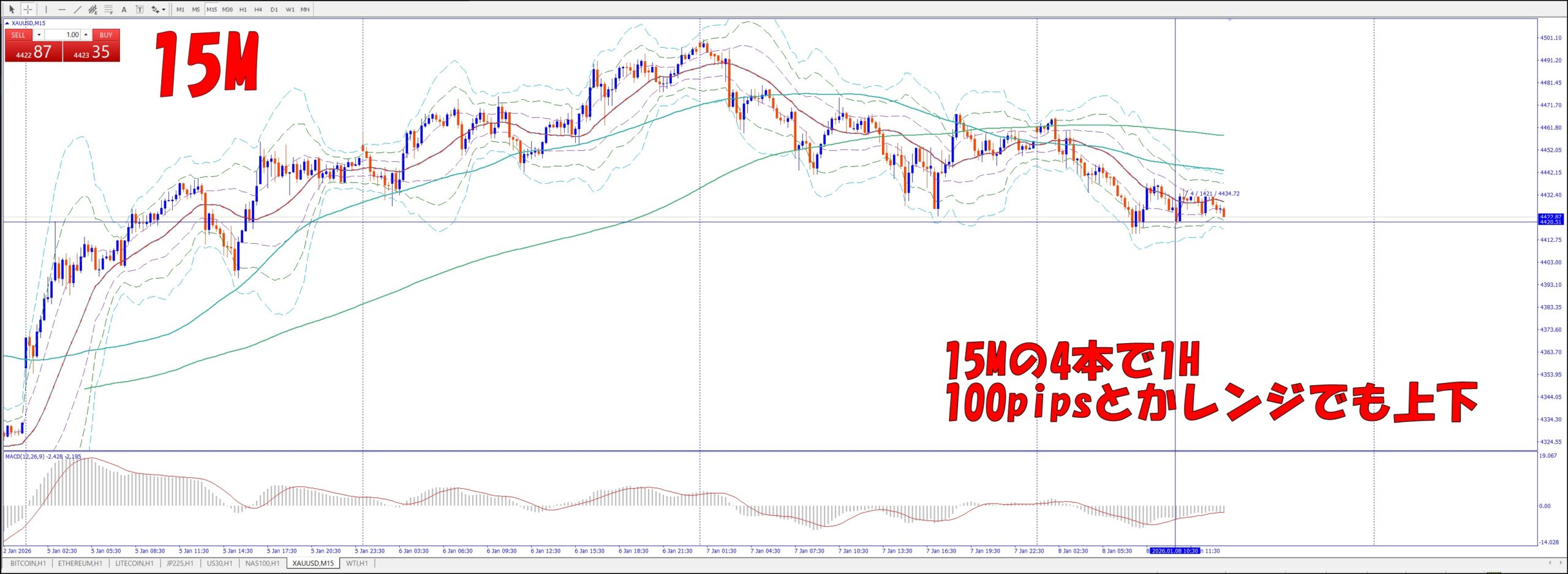
Task: Choose the trendline drawing tool
Action: click(x=77, y=9)
